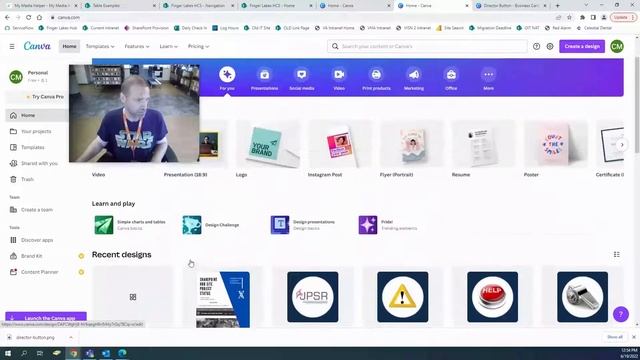Image resolution: width=640 pixels, height=360 pixels.
Task: Switch recent designs to list view
Action: (x=616, y=255)
